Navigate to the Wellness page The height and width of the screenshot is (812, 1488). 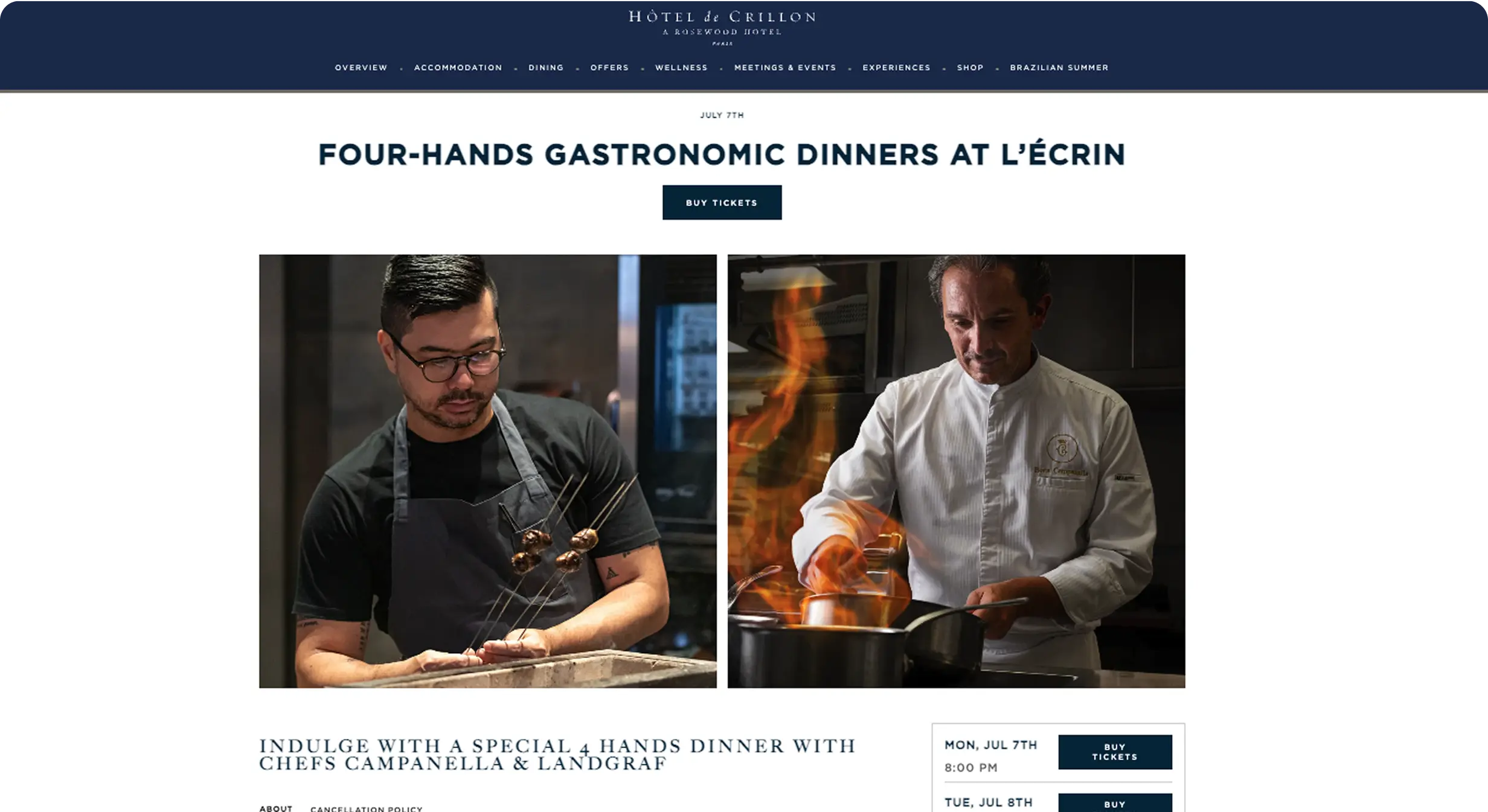(x=681, y=68)
